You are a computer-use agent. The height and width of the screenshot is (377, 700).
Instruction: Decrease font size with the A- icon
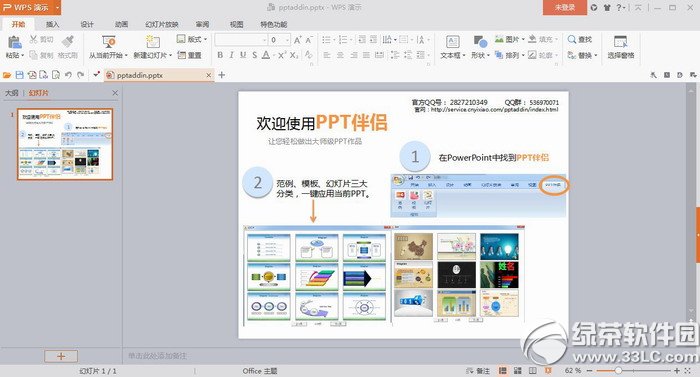coord(309,40)
